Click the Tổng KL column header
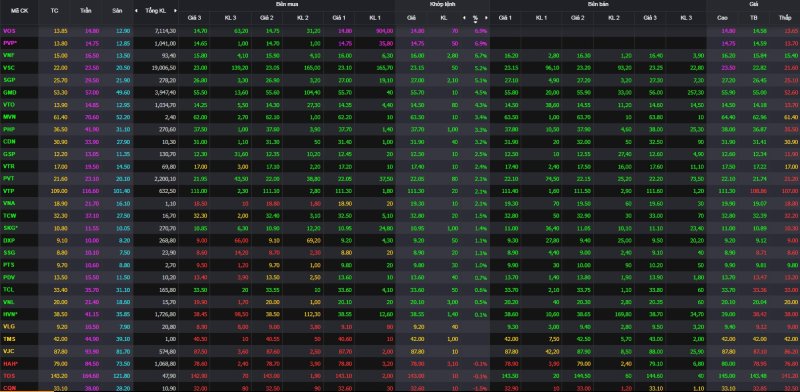Screen dimensions: 800x392 tap(156, 11)
